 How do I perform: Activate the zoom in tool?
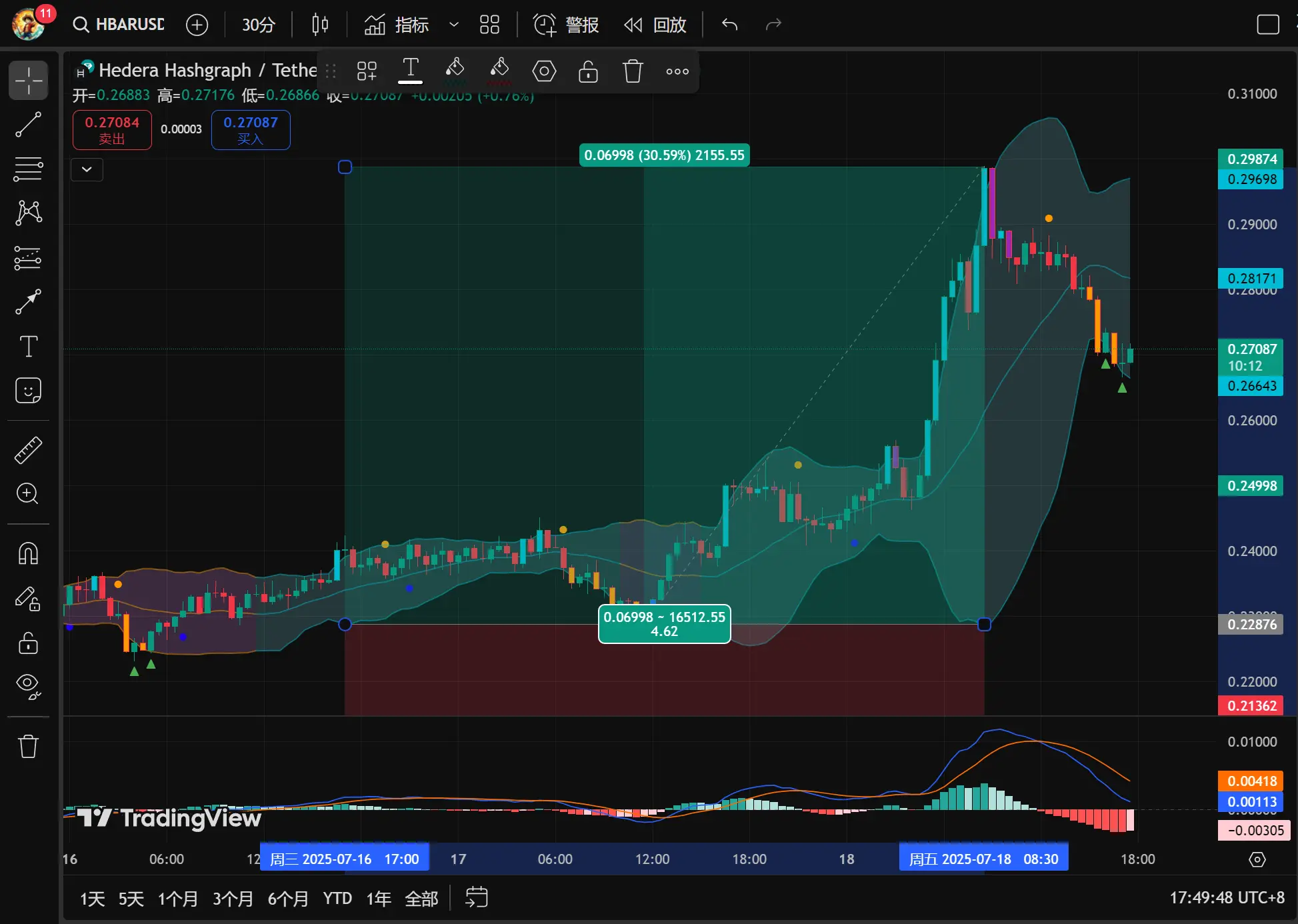coord(28,494)
